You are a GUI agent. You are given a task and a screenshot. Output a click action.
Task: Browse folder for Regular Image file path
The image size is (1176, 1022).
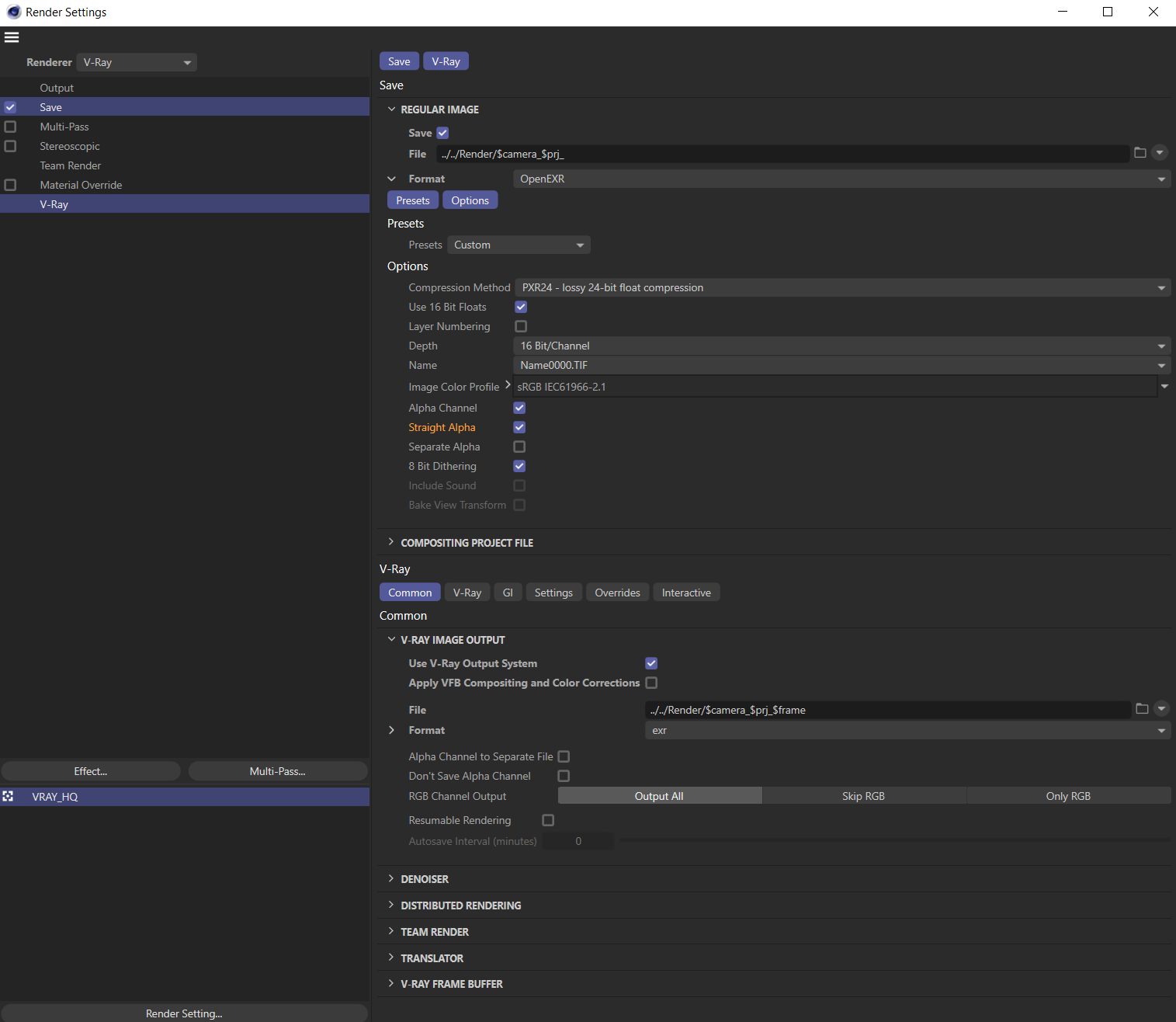pos(1140,153)
